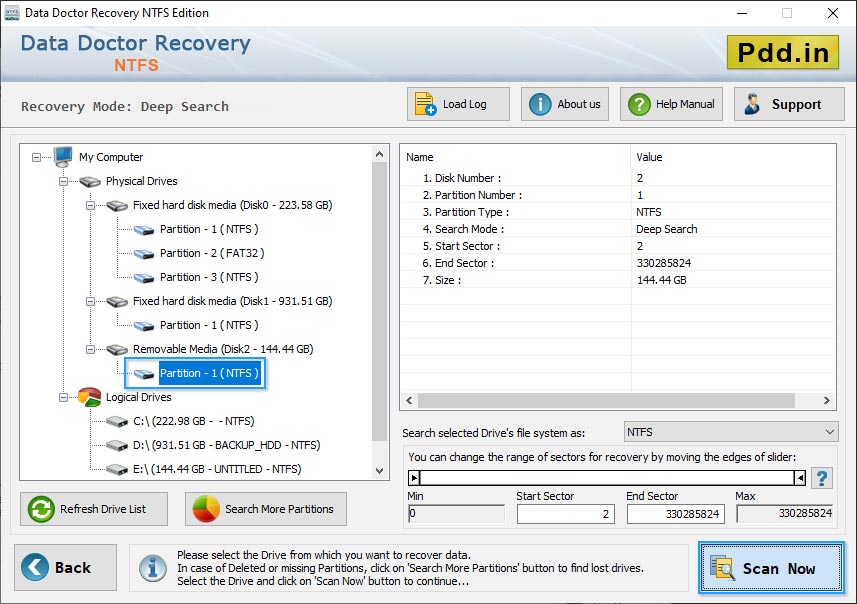The height and width of the screenshot is (604, 857).
Task: Collapse the Physical Drives node
Action: (63, 181)
